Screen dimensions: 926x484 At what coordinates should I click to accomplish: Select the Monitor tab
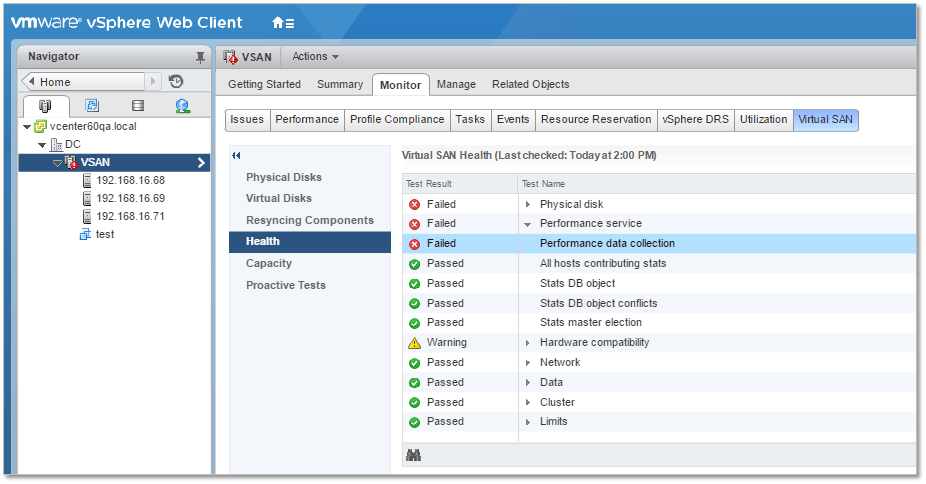pyautogui.click(x=400, y=85)
